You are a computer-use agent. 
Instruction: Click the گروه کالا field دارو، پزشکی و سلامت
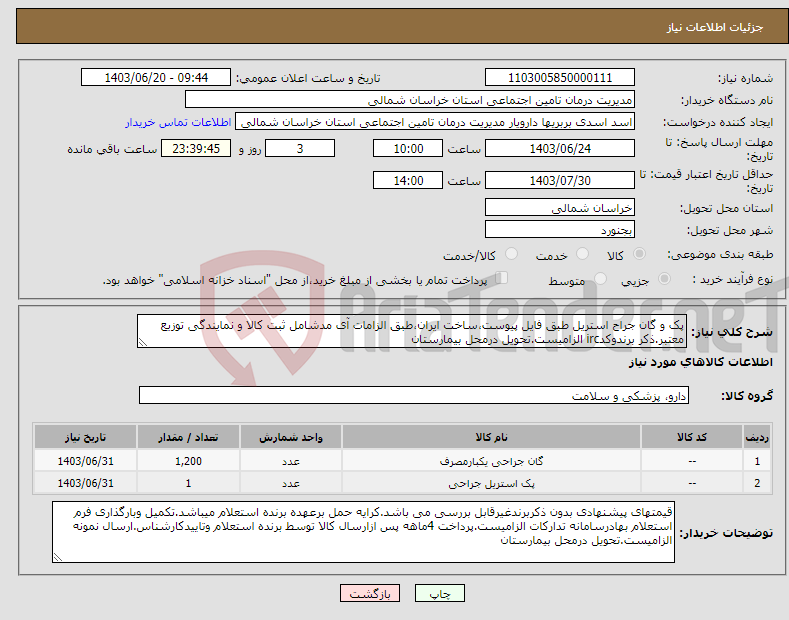[x=414, y=396]
